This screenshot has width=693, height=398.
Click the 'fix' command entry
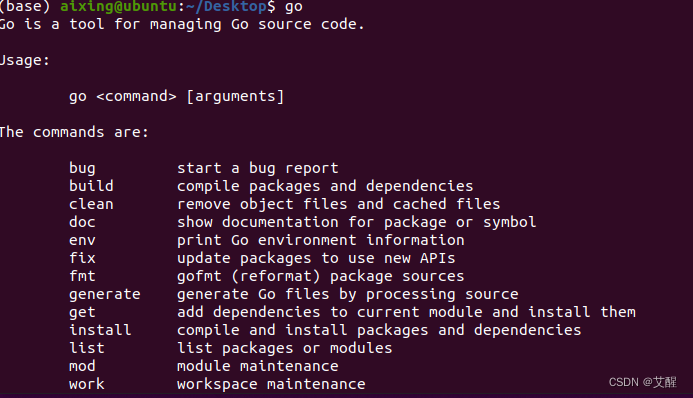pos(82,258)
